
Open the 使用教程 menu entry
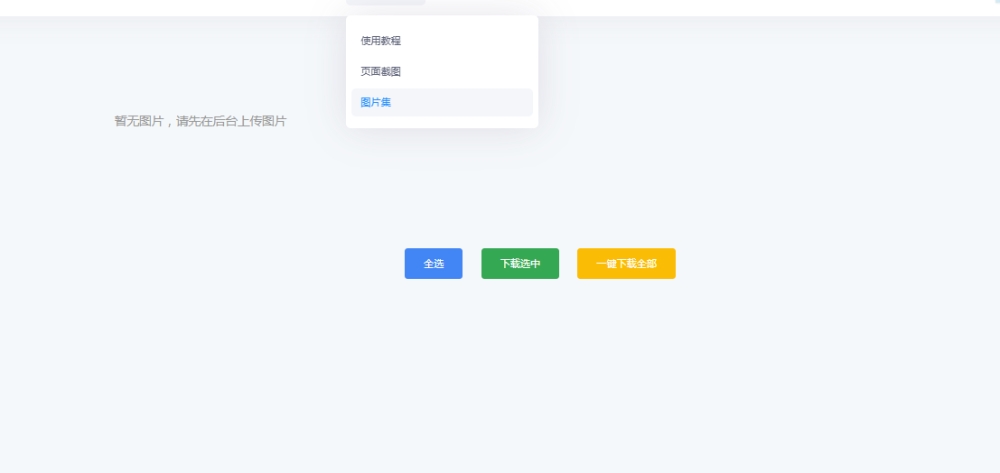(x=381, y=41)
